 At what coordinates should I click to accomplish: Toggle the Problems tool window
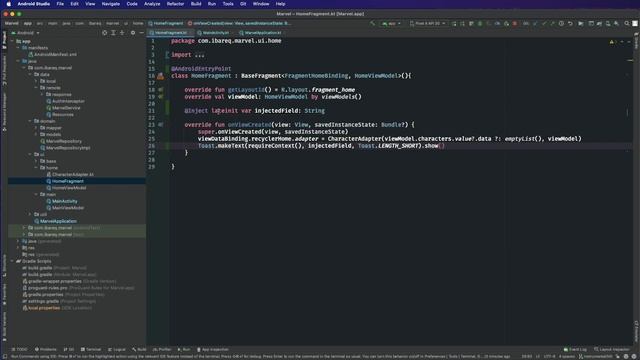46,349
